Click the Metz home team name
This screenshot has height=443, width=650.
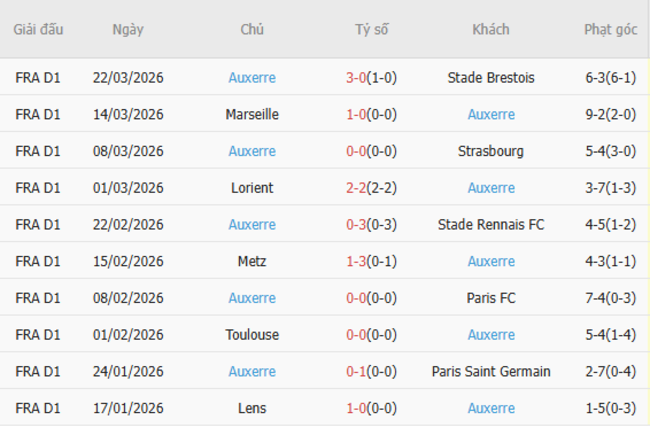252,262
